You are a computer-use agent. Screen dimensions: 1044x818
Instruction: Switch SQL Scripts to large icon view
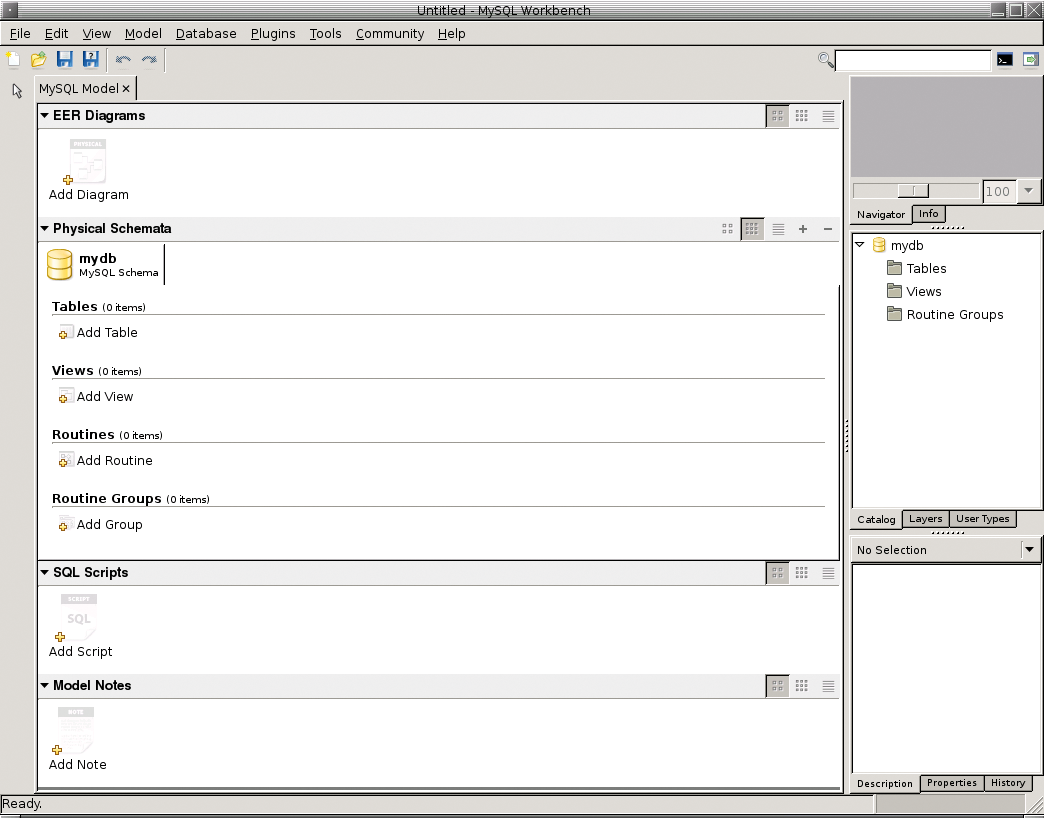pos(777,572)
